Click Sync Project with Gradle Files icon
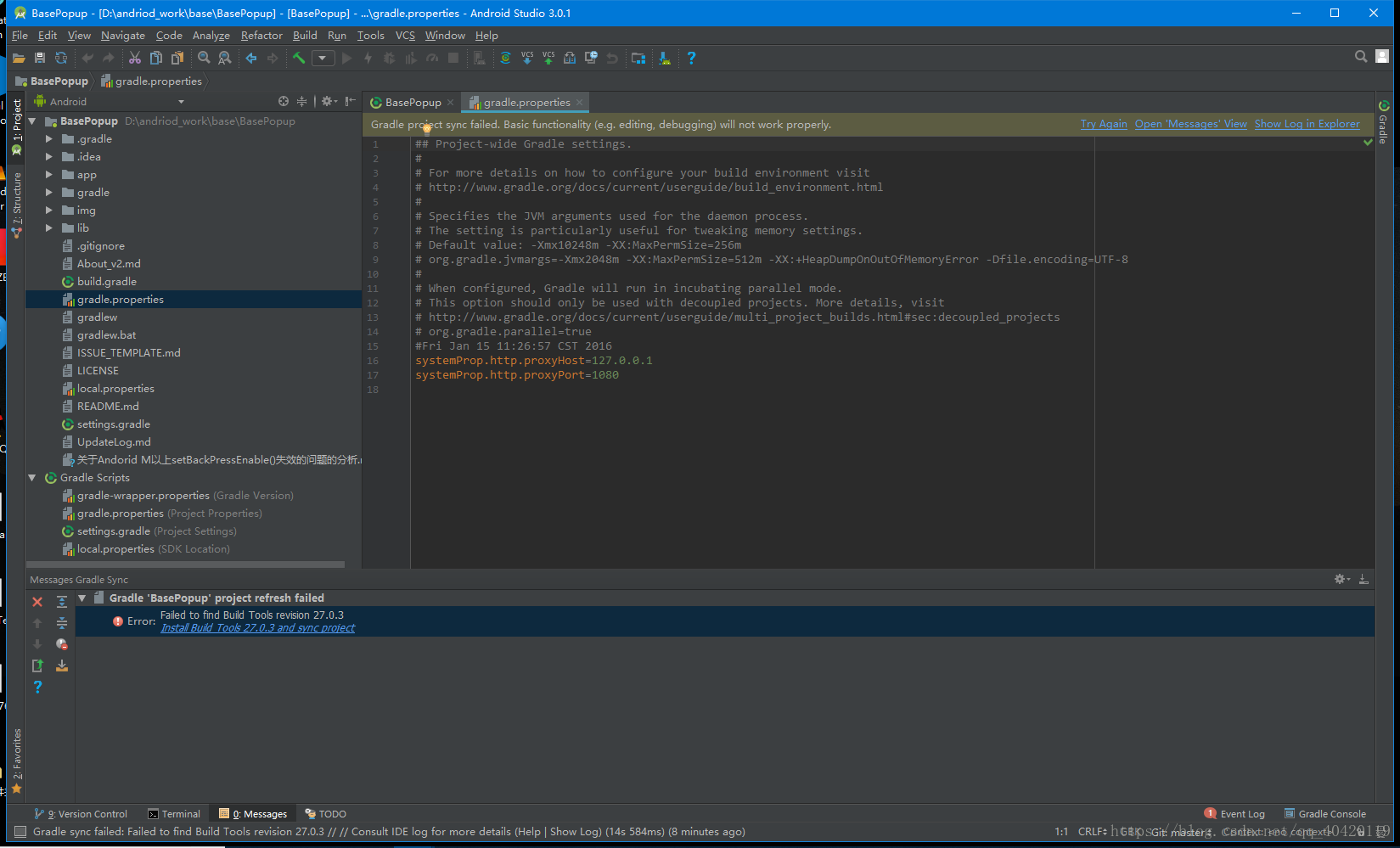 click(505, 58)
